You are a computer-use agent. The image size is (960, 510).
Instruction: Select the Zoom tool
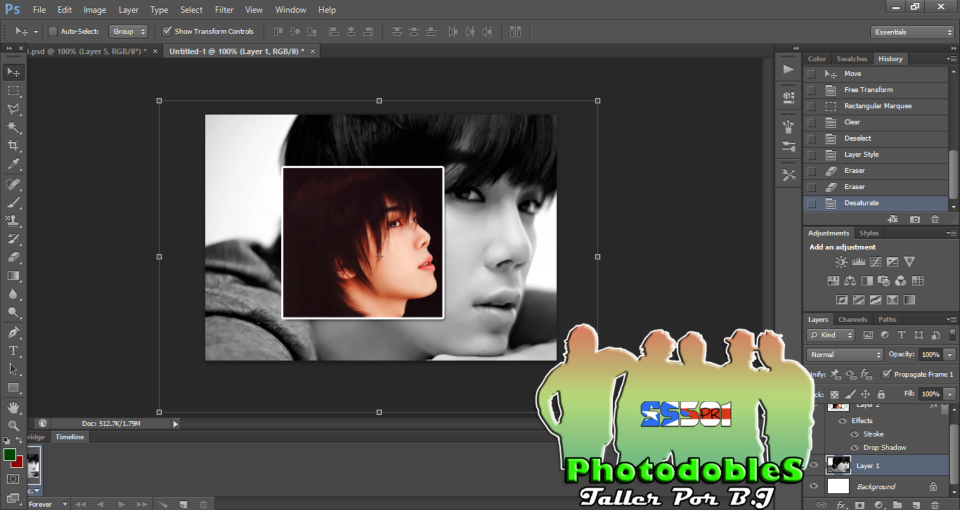(x=13, y=425)
